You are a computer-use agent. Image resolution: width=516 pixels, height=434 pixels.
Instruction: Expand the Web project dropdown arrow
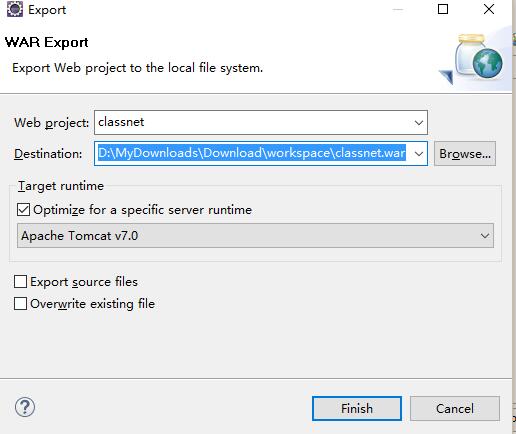point(419,123)
